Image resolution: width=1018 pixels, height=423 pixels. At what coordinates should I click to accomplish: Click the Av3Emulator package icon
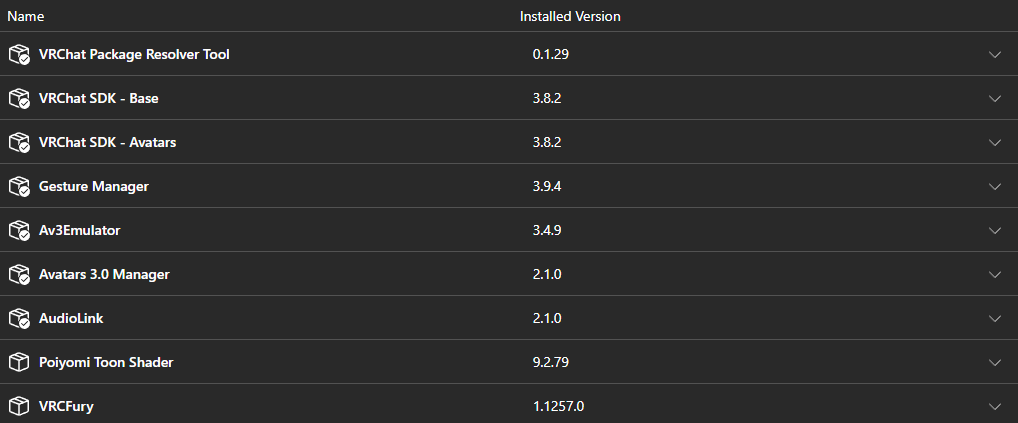[x=19, y=231]
